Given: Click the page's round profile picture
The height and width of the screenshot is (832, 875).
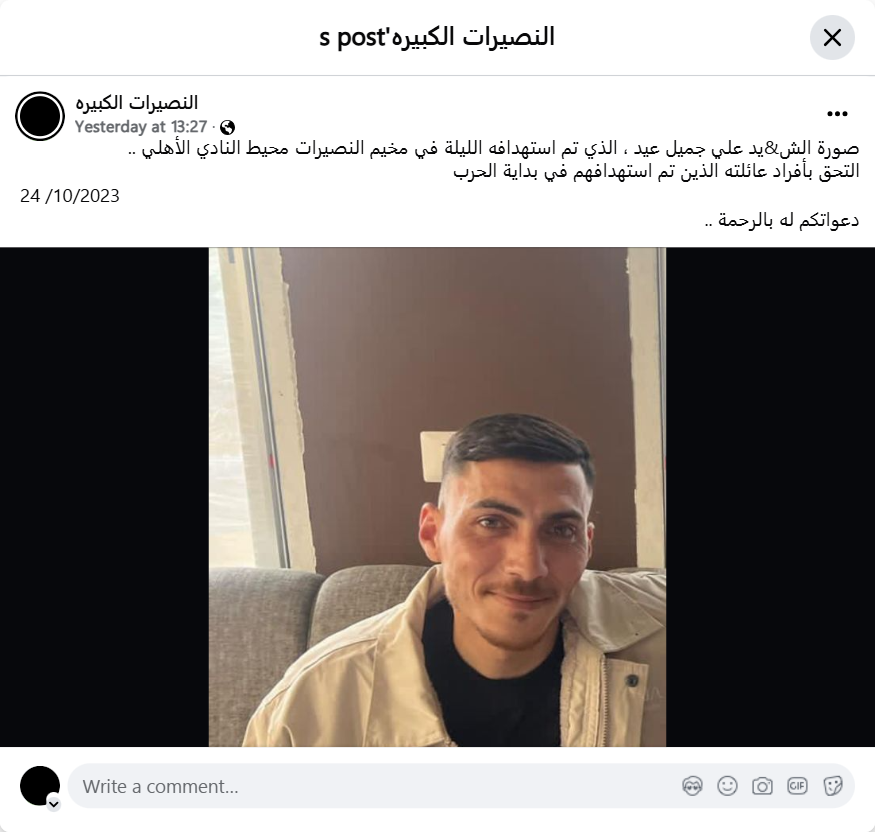Looking at the screenshot, I should coord(40,116).
